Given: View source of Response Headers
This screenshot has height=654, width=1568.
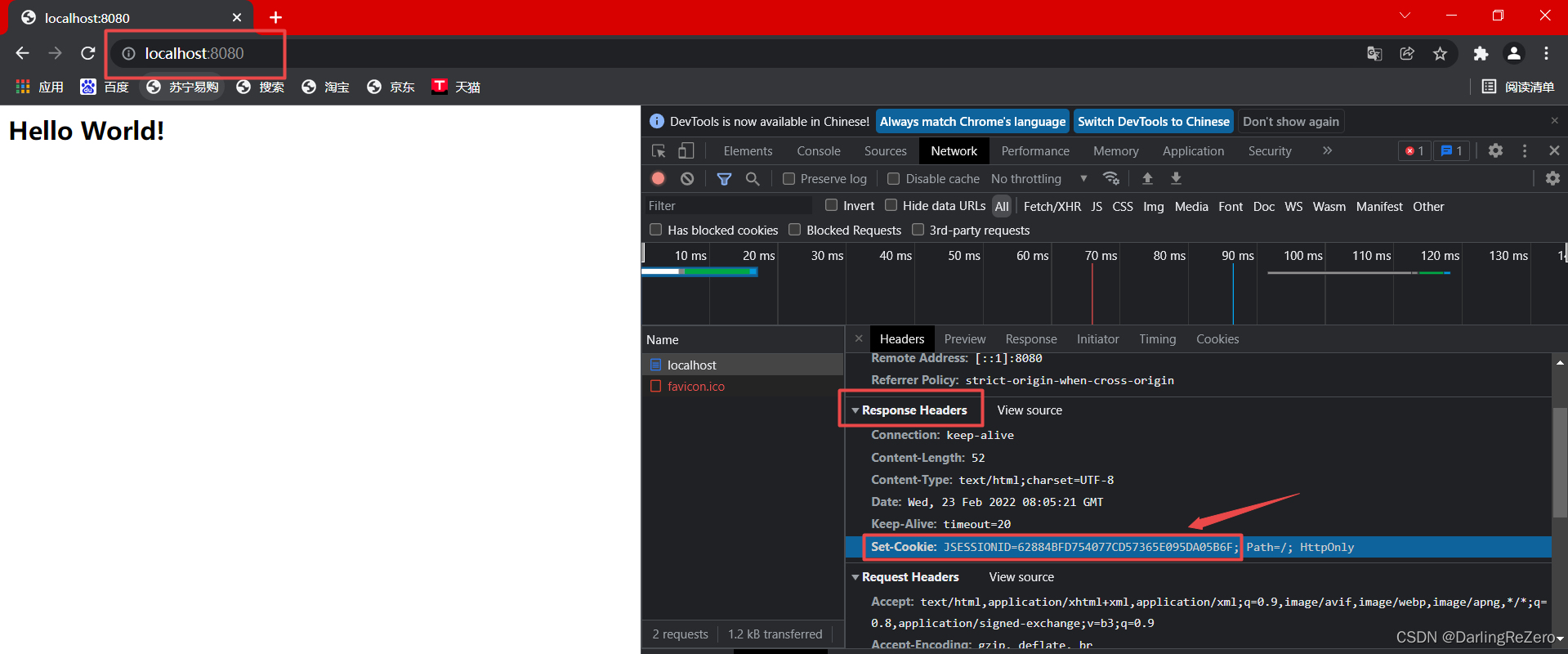Looking at the screenshot, I should tap(1030, 410).
